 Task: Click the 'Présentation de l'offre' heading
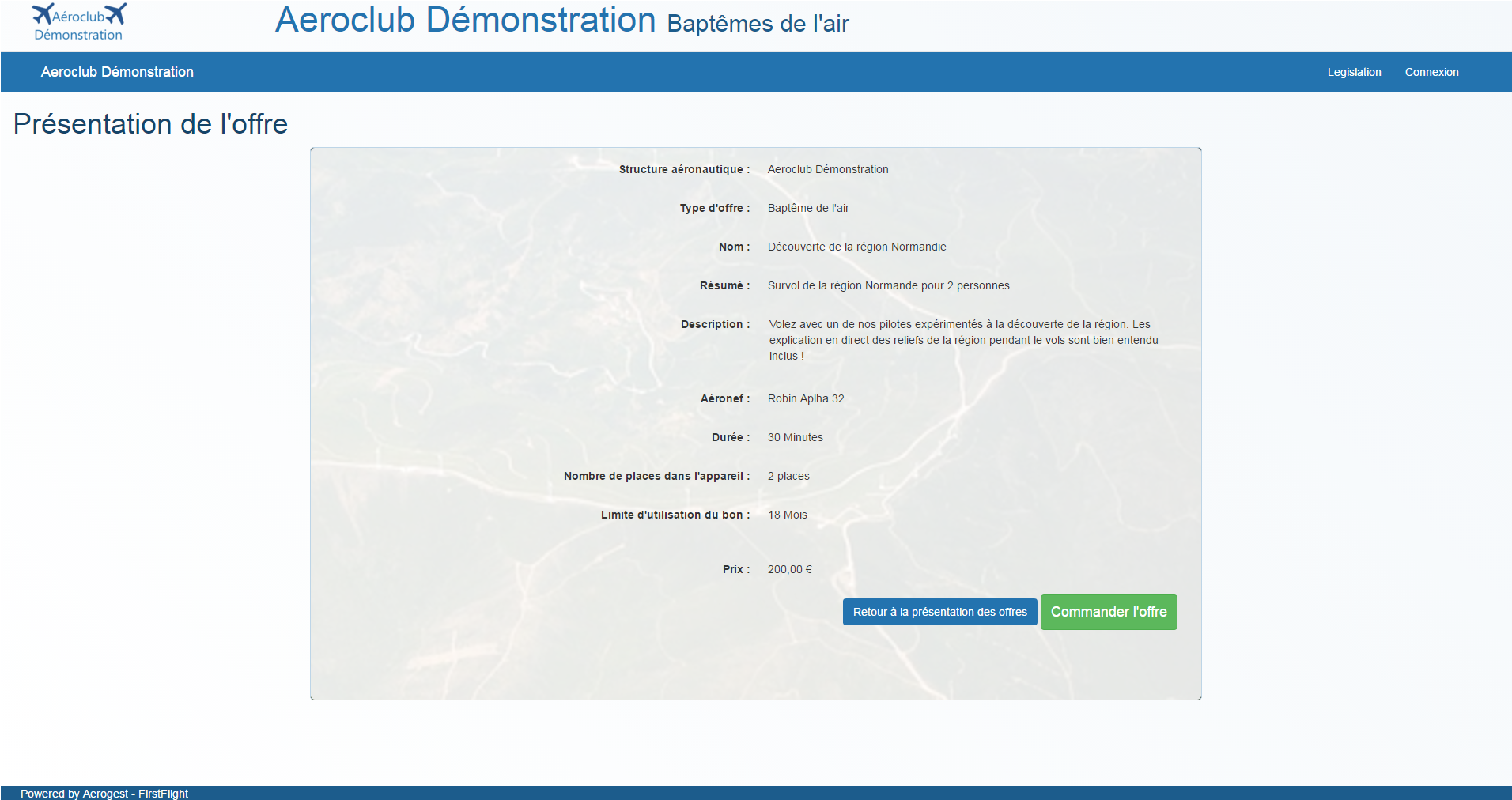coord(150,124)
